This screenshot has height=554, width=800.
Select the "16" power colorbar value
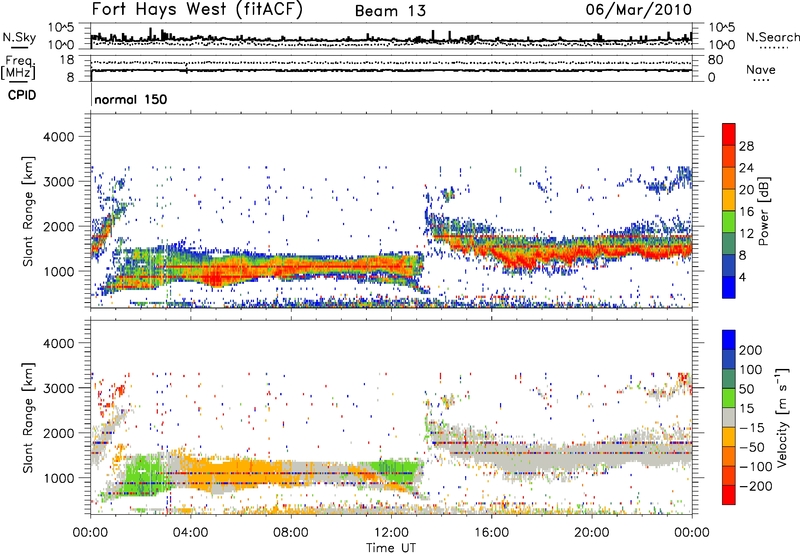tap(746, 212)
